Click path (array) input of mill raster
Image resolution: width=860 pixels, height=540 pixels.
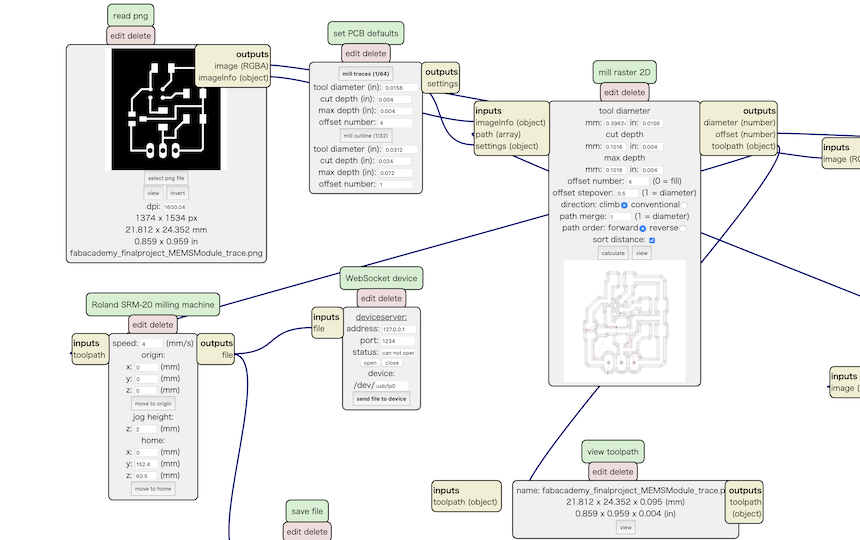point(499,134)
